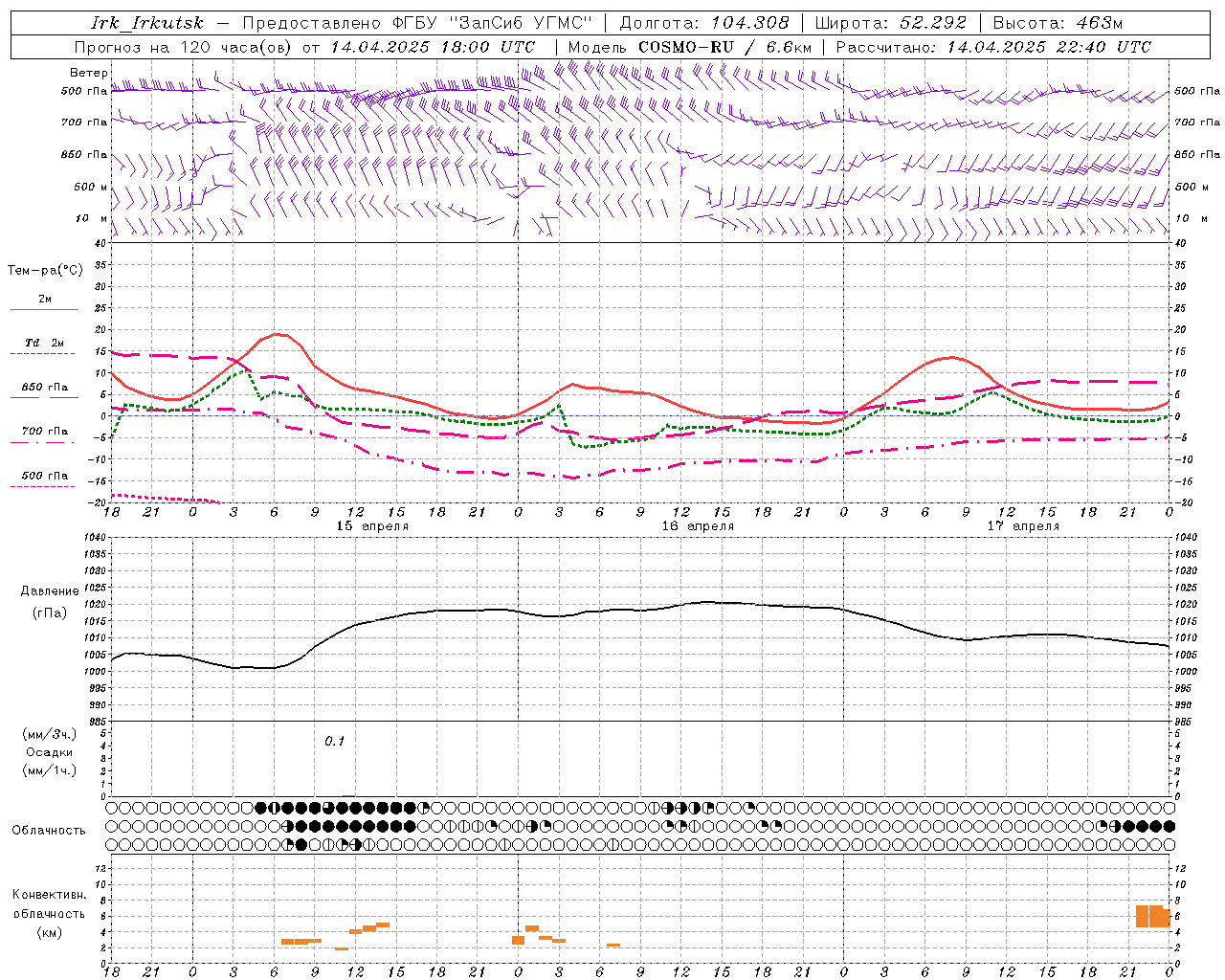Click the 'Ветер' wind panel label
Image resolution: width=1225 pixels, height=980 pixels.
88,73
